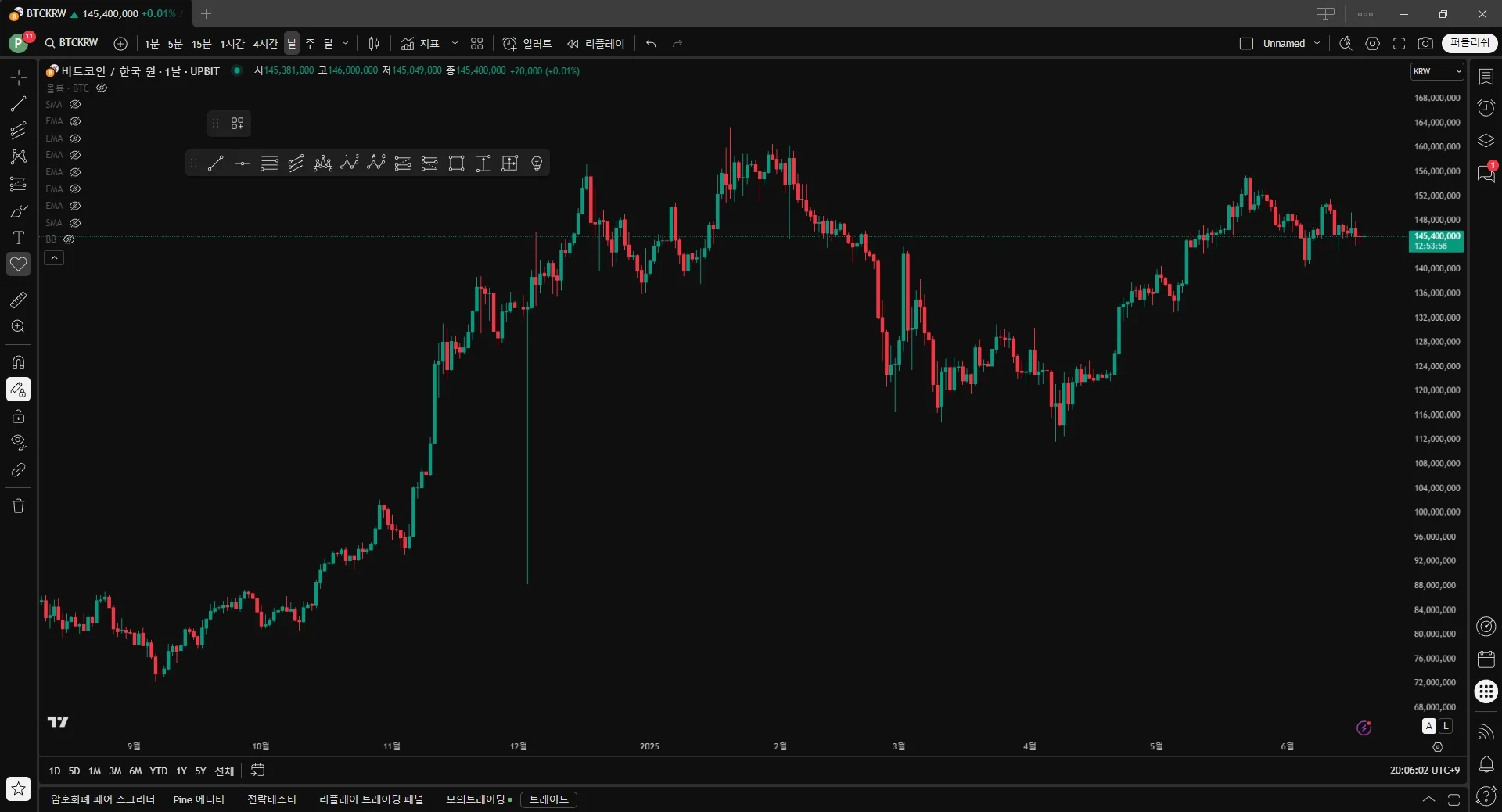Select rectangle tool in floating favorites toolbar
This screenshot has width=1502, height=812.
[x=456, y=163]
